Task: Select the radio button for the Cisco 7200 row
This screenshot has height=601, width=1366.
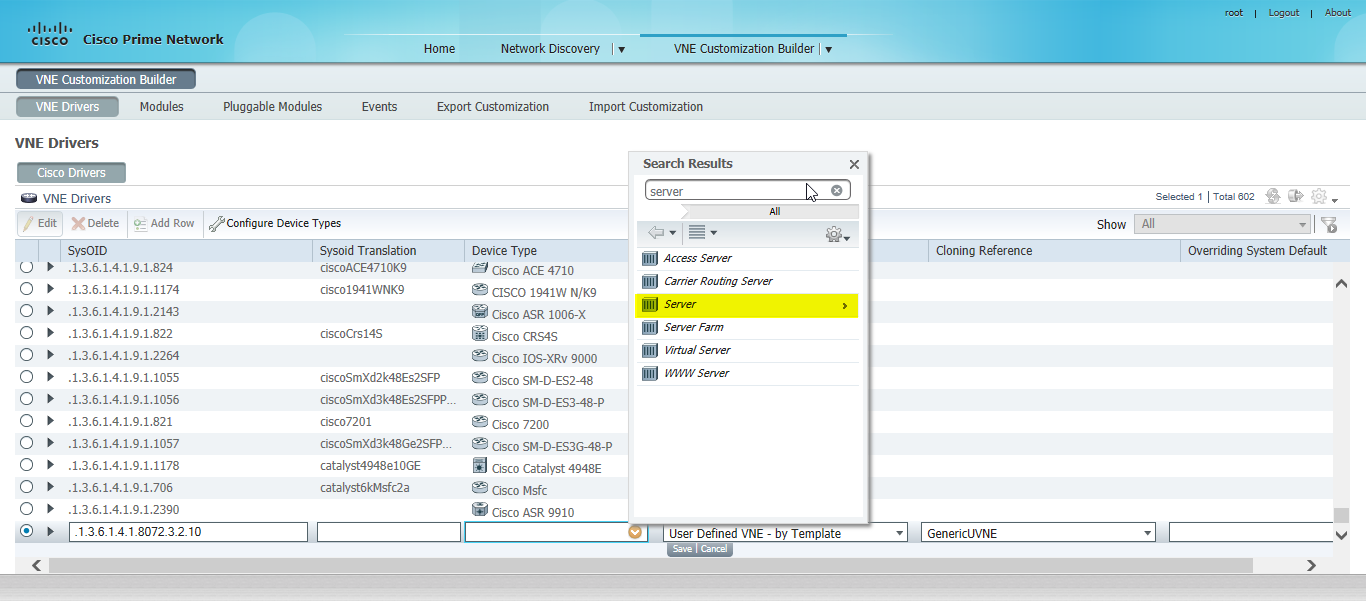Action: pyautogui.click(x=26, y=421)
